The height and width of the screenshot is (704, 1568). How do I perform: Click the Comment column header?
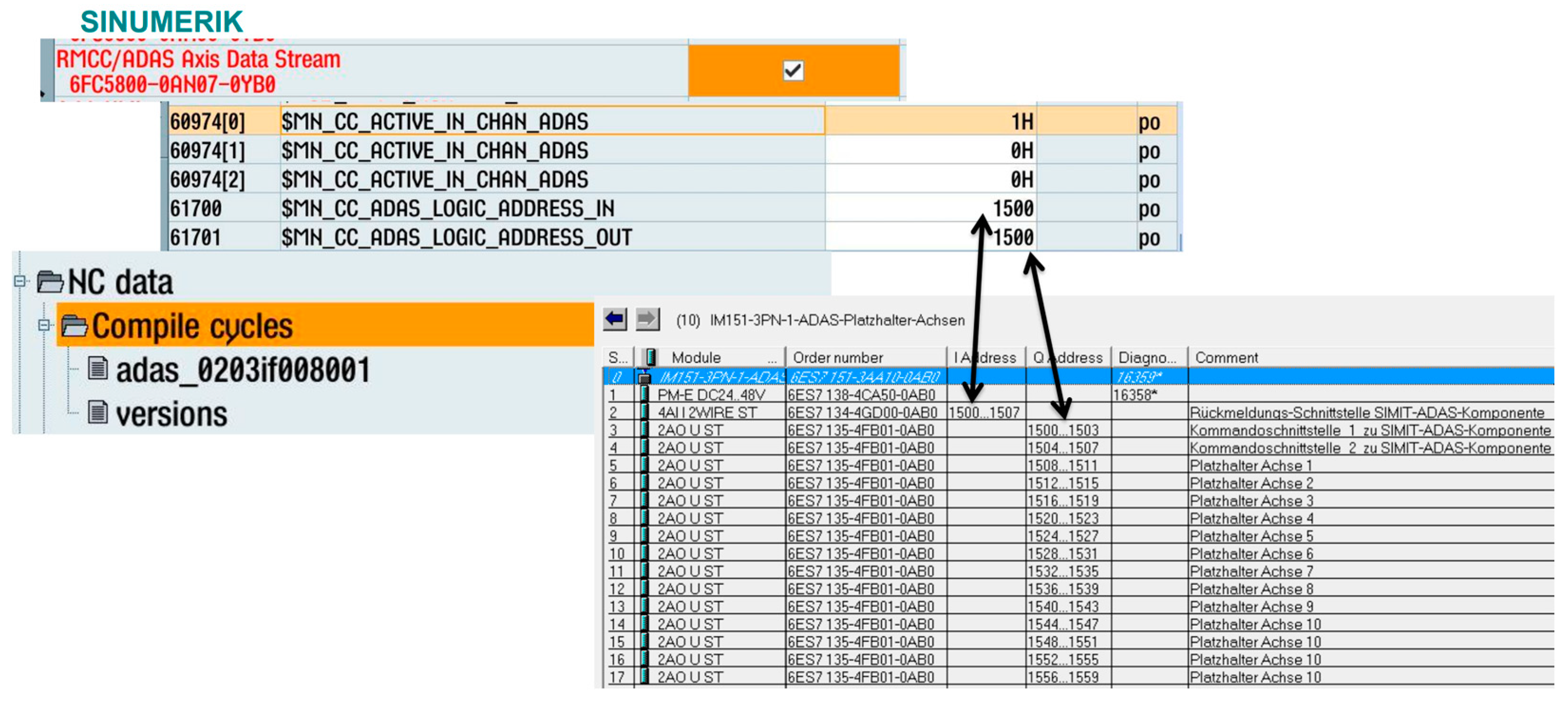pyautogui.click(x=1226, y=358)
